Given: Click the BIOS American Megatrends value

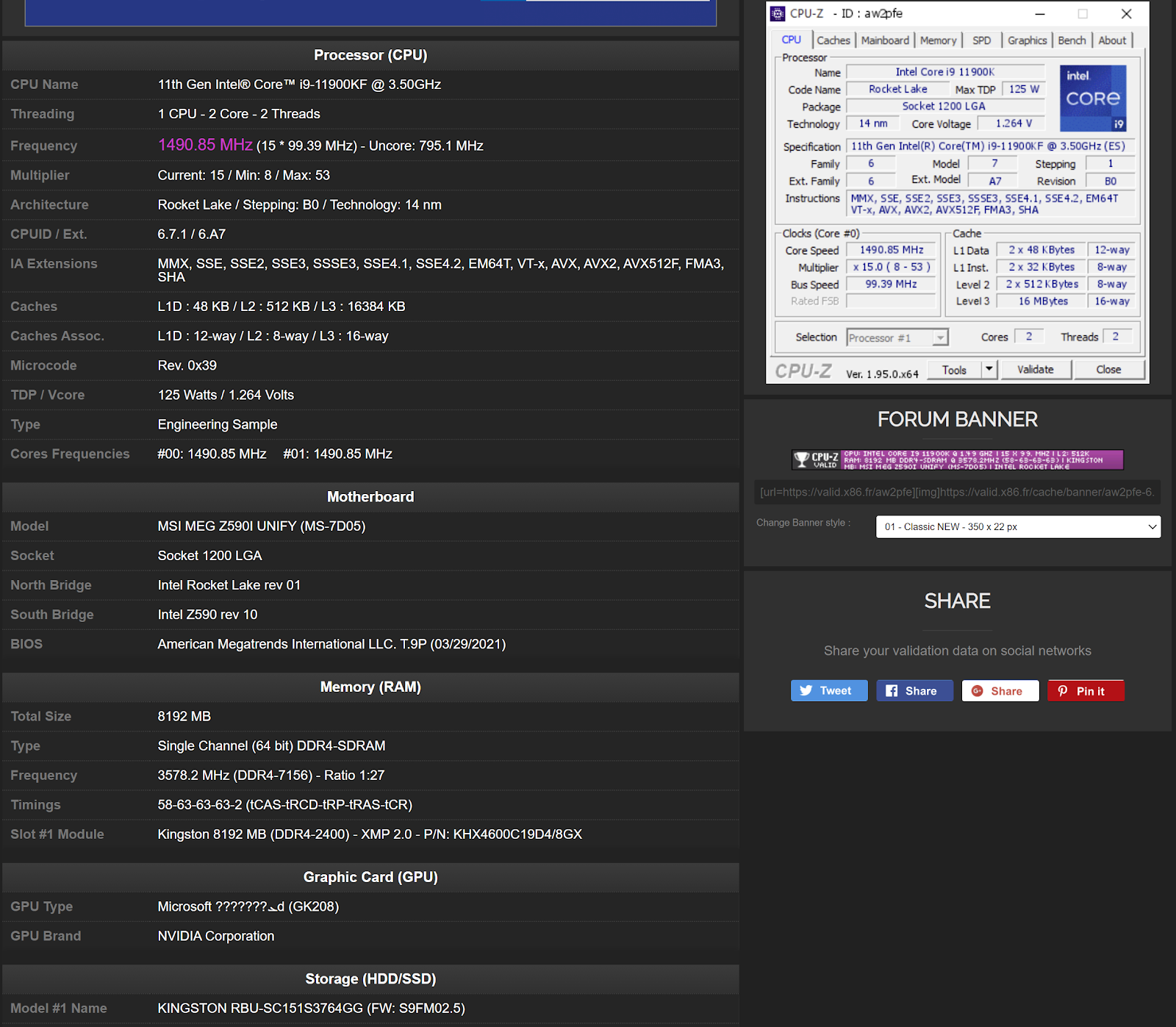Looking at the screenshot, I should tap(331, 644).
